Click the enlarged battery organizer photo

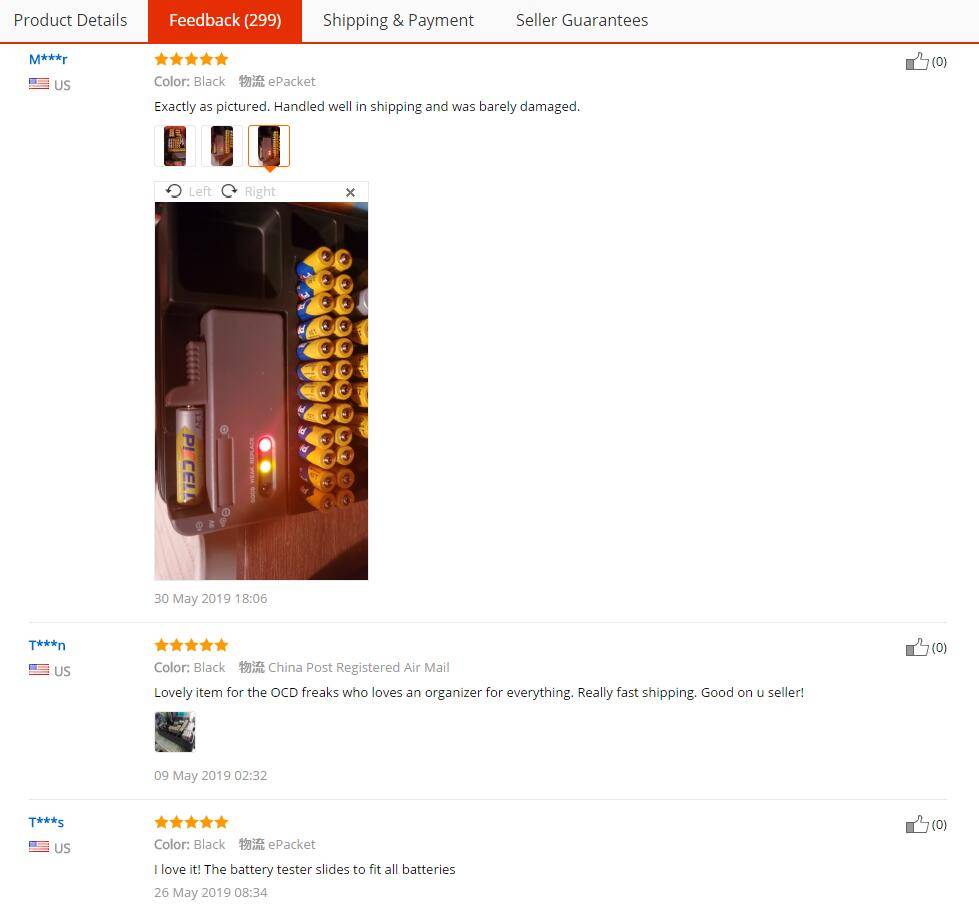[261, 391]
